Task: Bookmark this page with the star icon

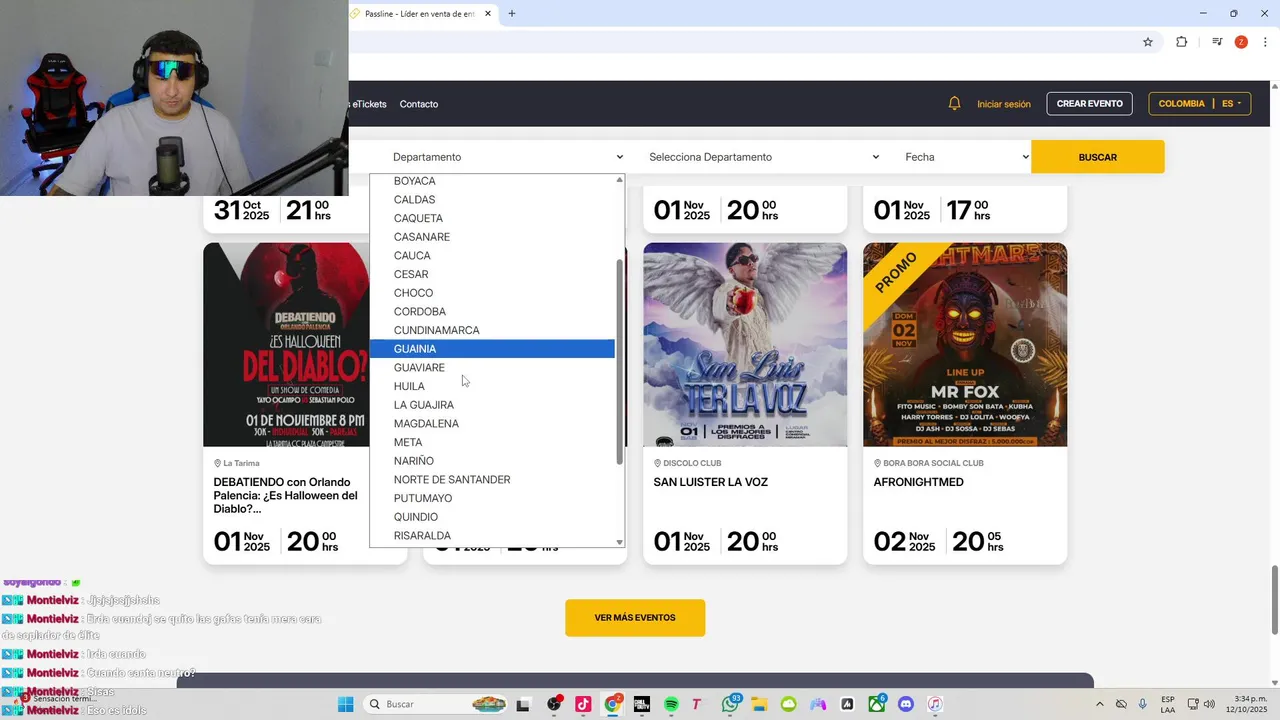Action: 1148,42
